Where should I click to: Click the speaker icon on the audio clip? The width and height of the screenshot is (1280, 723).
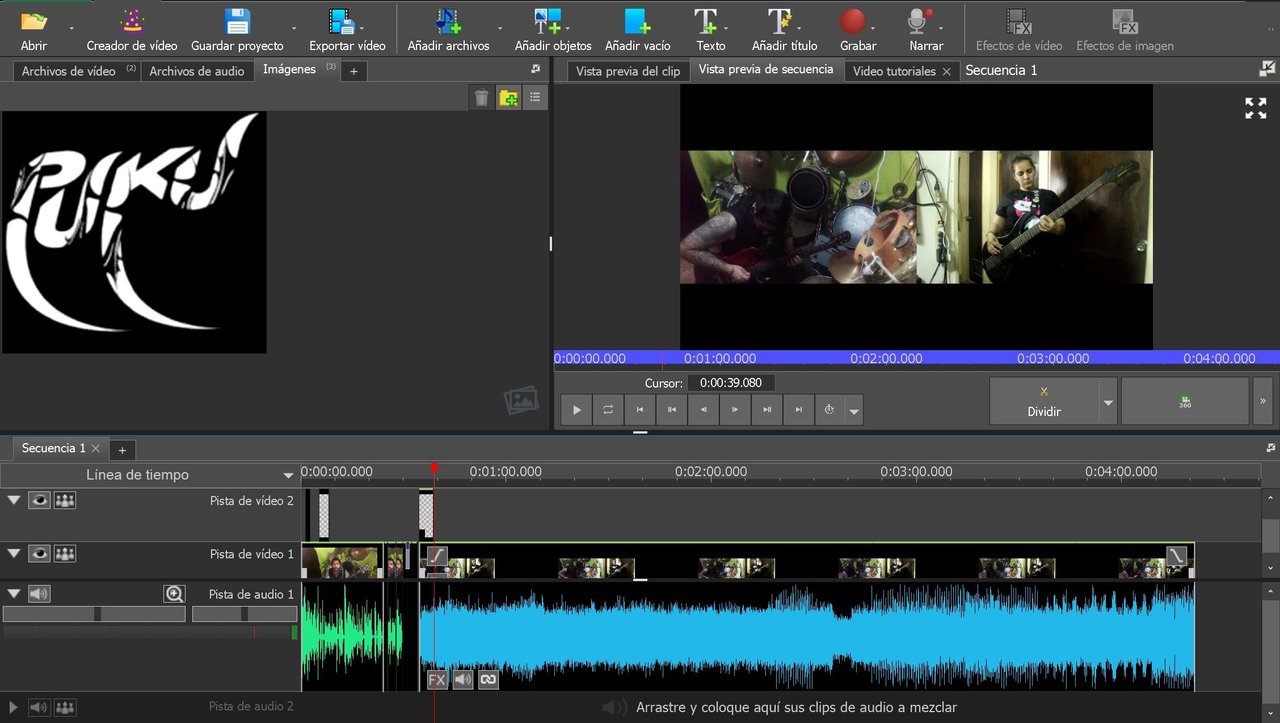(463, 679)
